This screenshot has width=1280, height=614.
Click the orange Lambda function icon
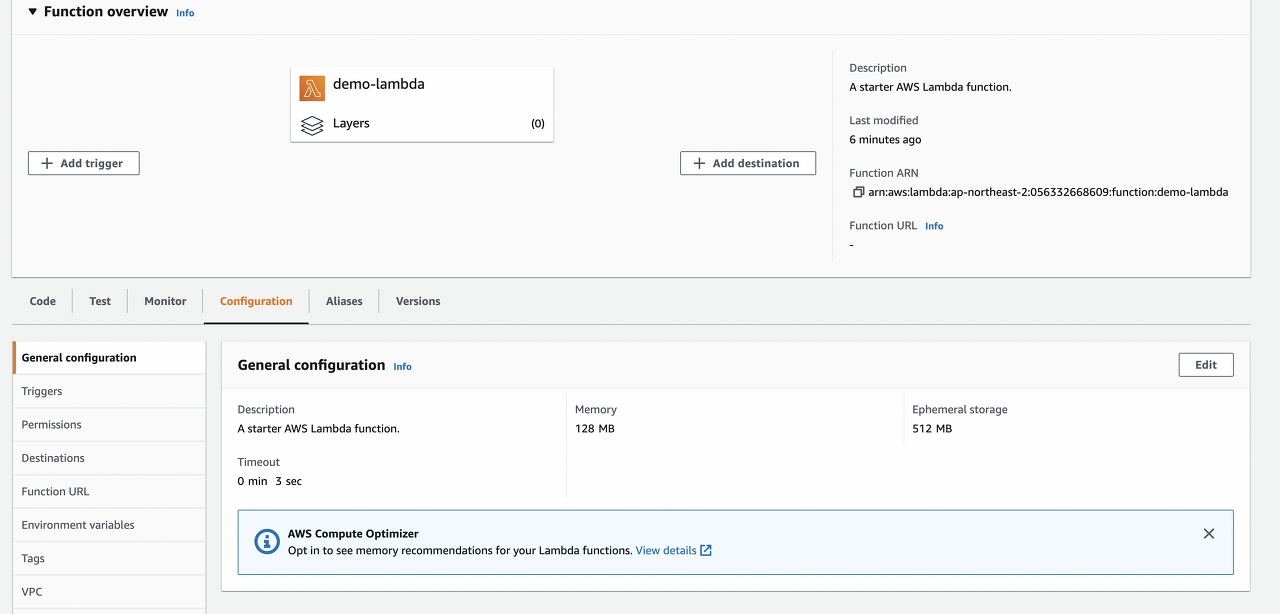[312, 88]
